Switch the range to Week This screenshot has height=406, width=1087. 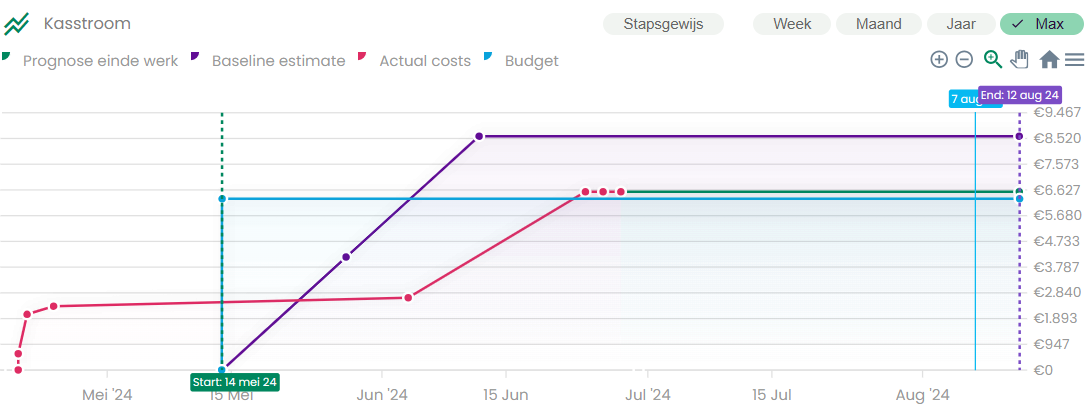pos(792,24)
